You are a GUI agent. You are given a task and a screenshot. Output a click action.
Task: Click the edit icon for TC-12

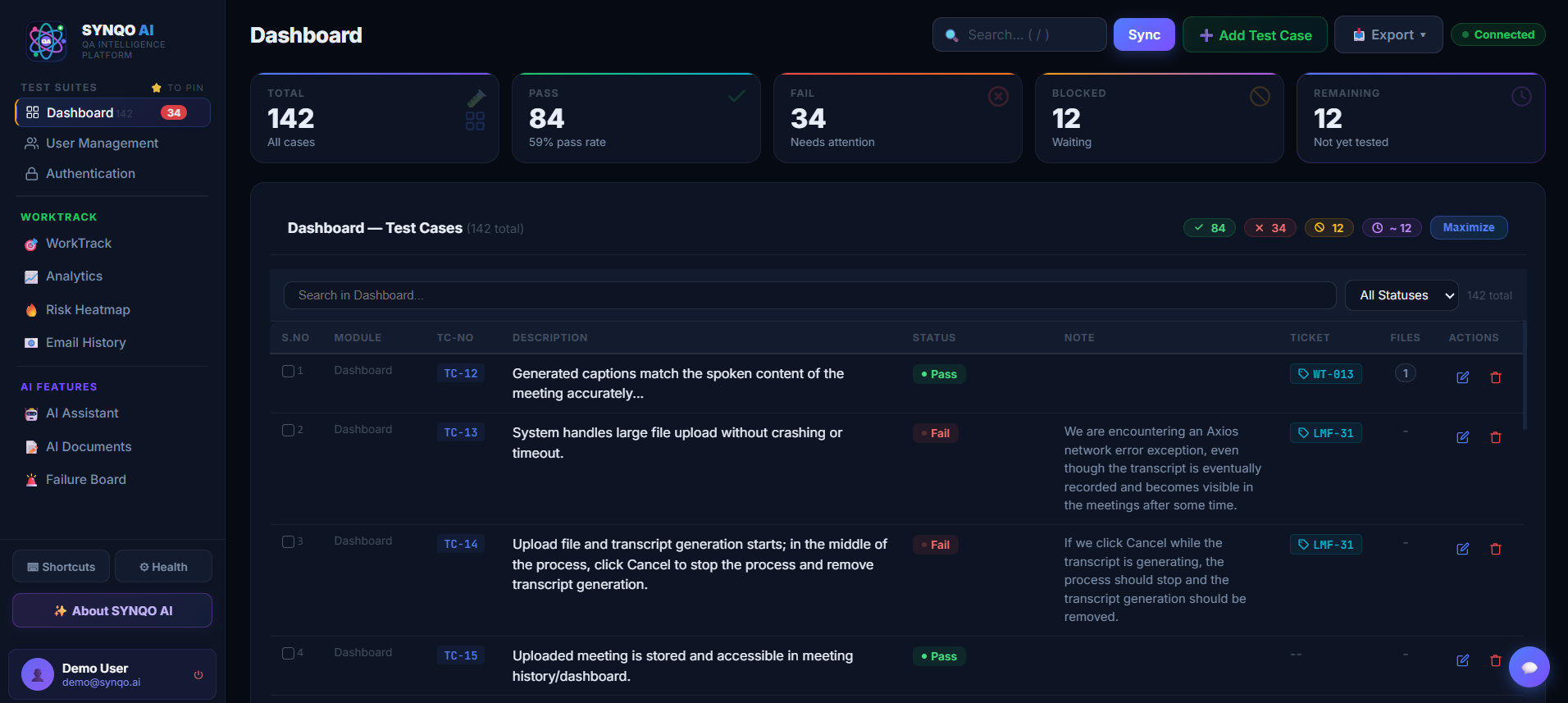click(1462, 377)
